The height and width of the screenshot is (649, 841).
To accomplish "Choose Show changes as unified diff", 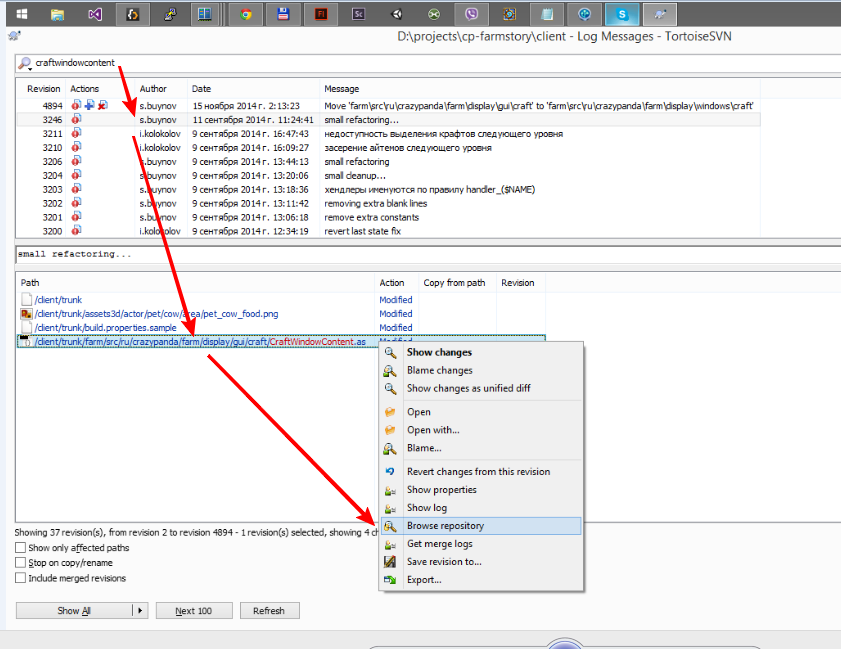I will point(467,388).
